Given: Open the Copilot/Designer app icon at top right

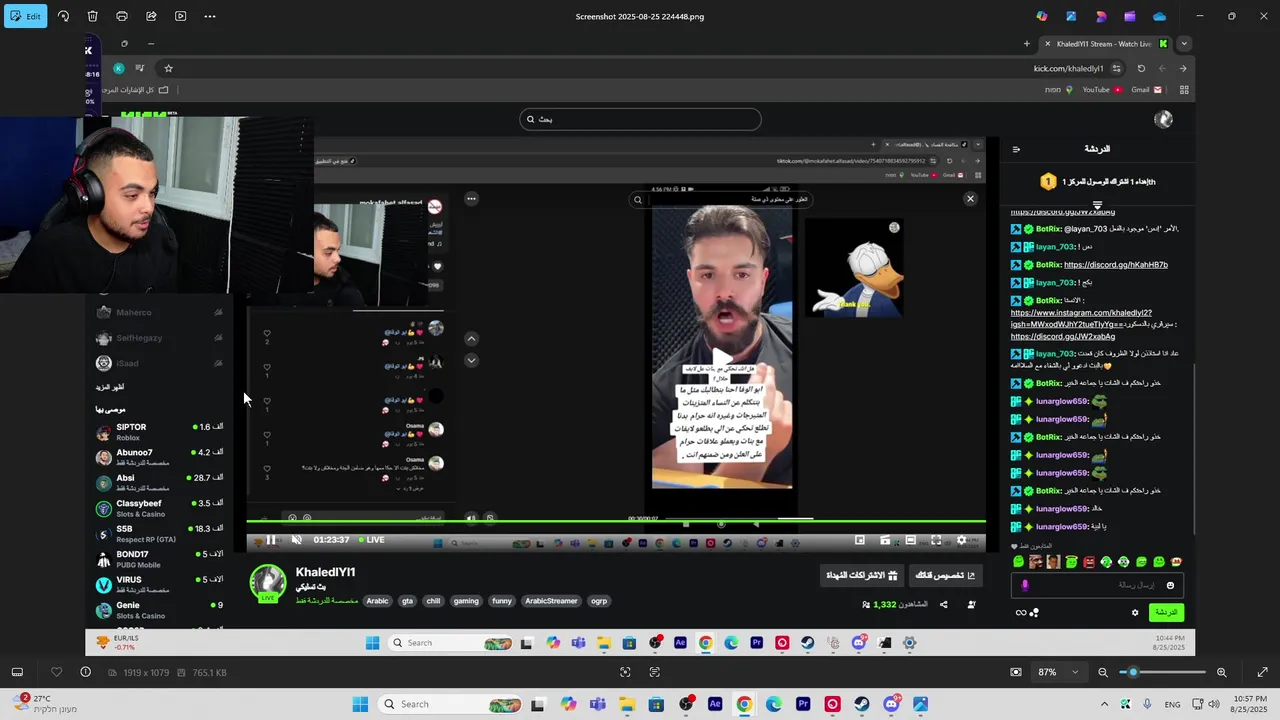Looking at the screenshot, I should click(x=1042, y=16).
